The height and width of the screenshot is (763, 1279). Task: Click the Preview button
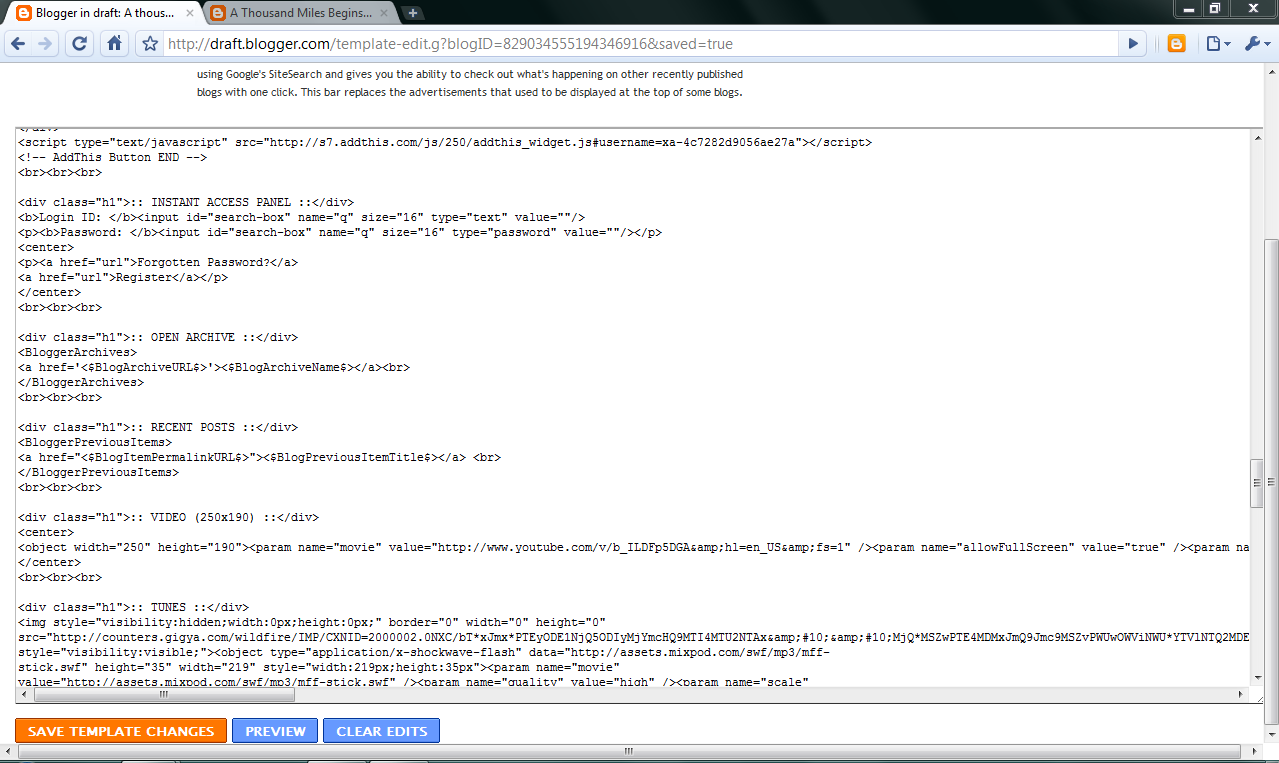click(275, 731)
